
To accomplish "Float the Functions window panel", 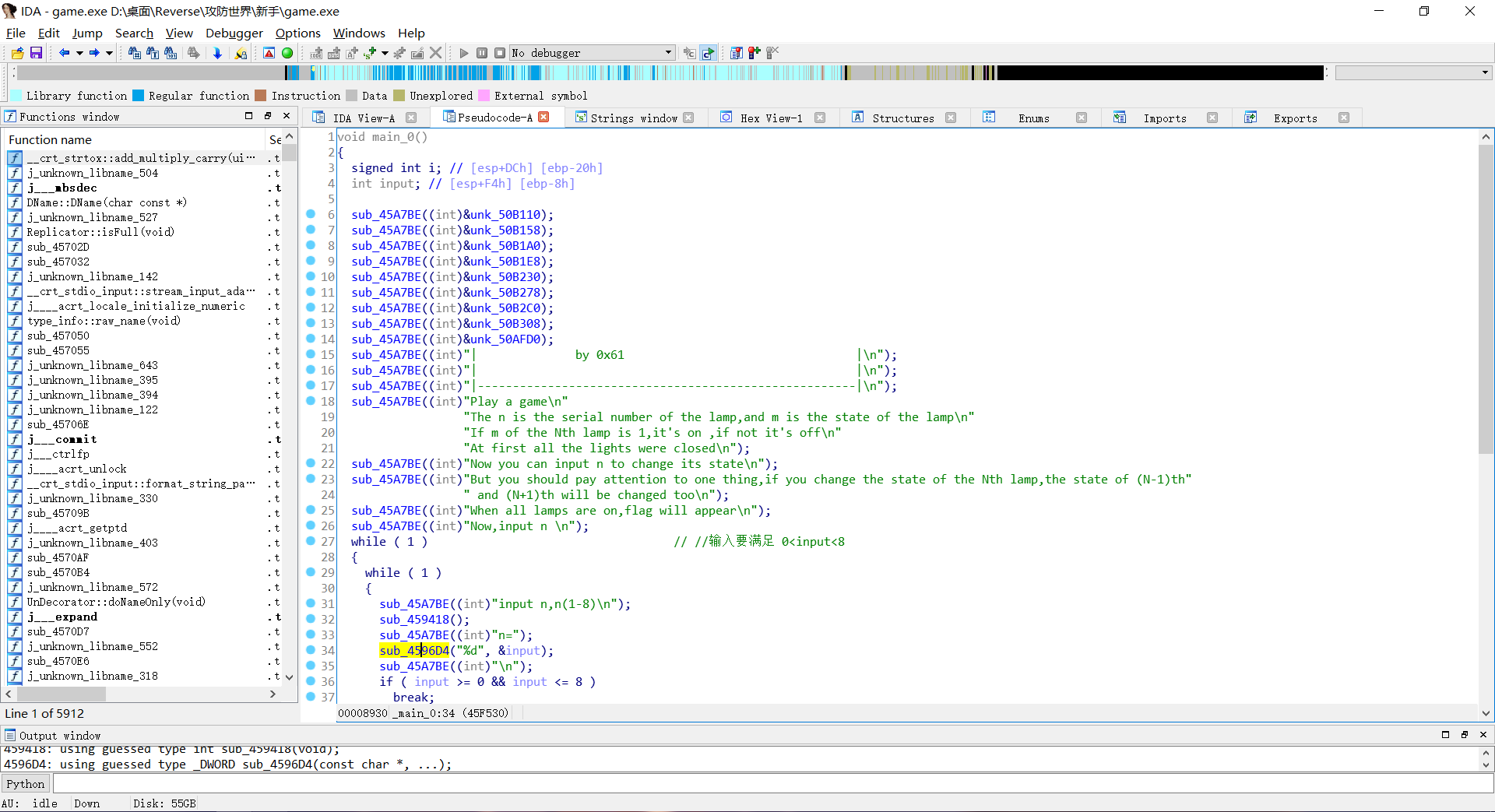I will 268,116.
